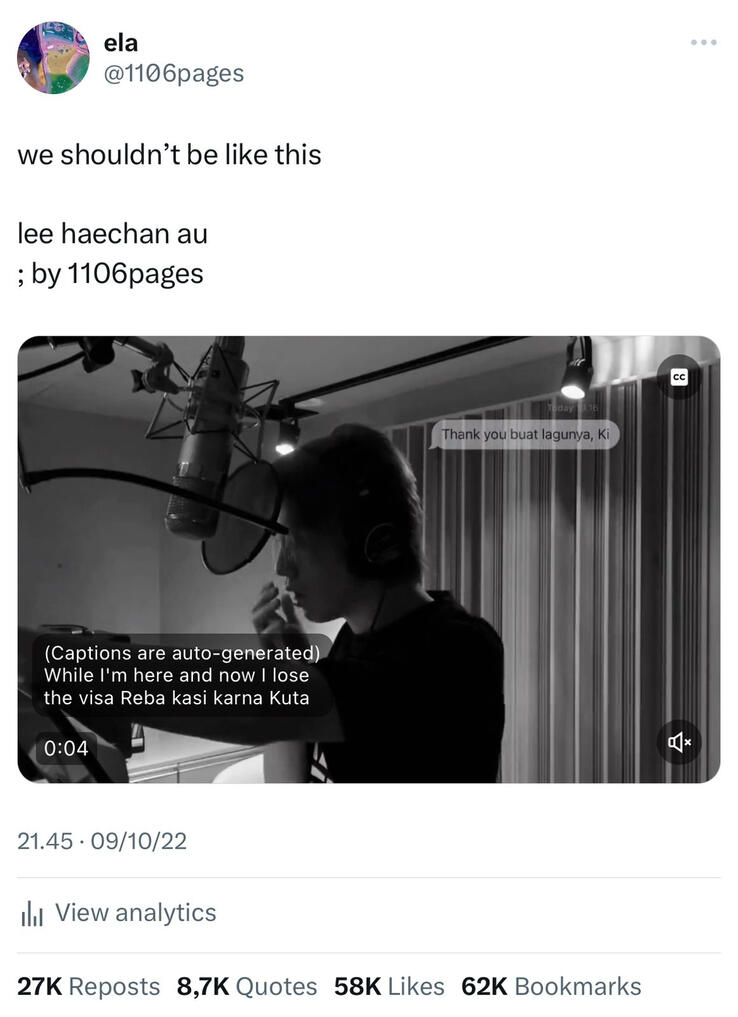Click the display name "ela"
The height and width of the screenshot is (1017, 738).
pyautogui.click(x=121, y=43)
